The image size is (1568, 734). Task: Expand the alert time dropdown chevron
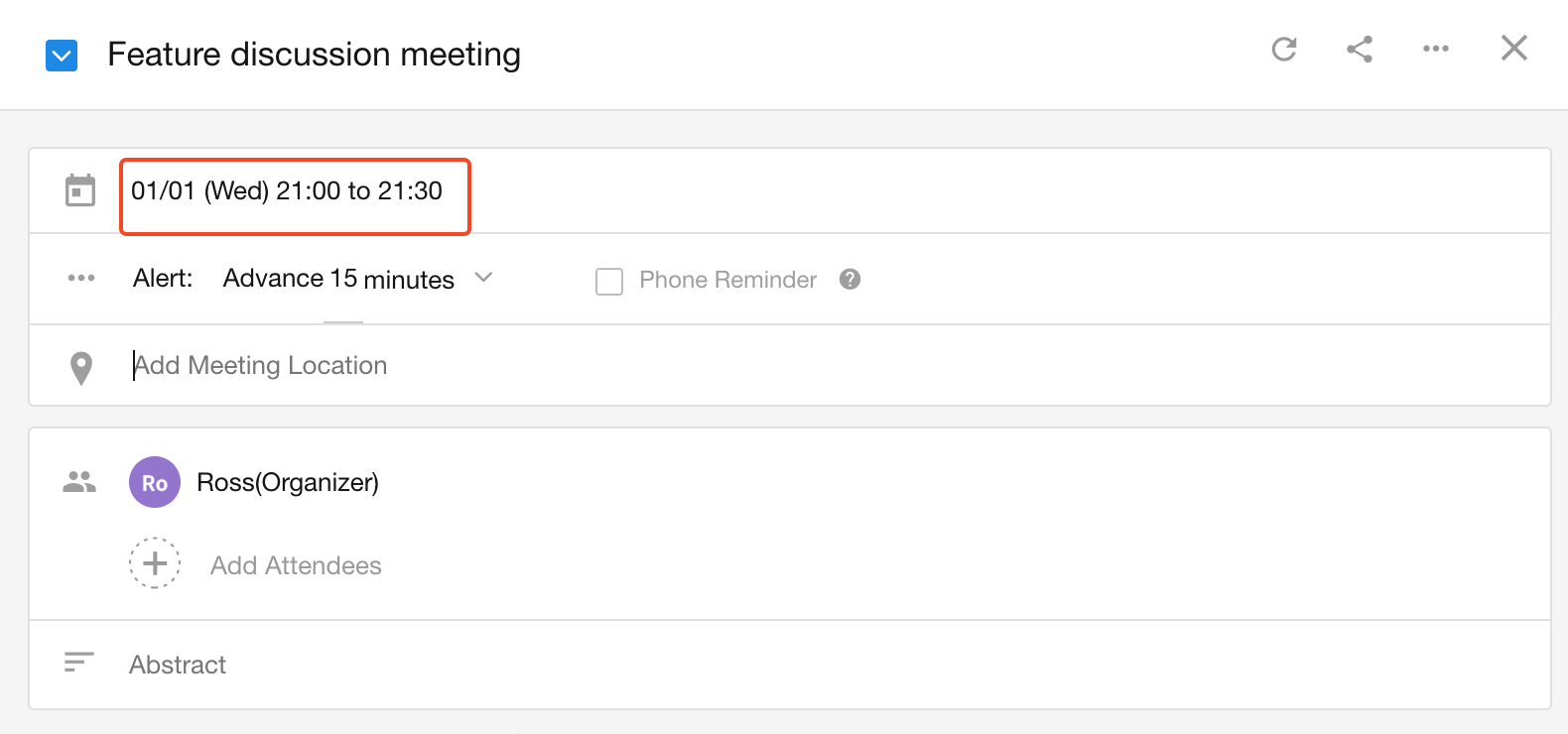click(x=483, y=278)
